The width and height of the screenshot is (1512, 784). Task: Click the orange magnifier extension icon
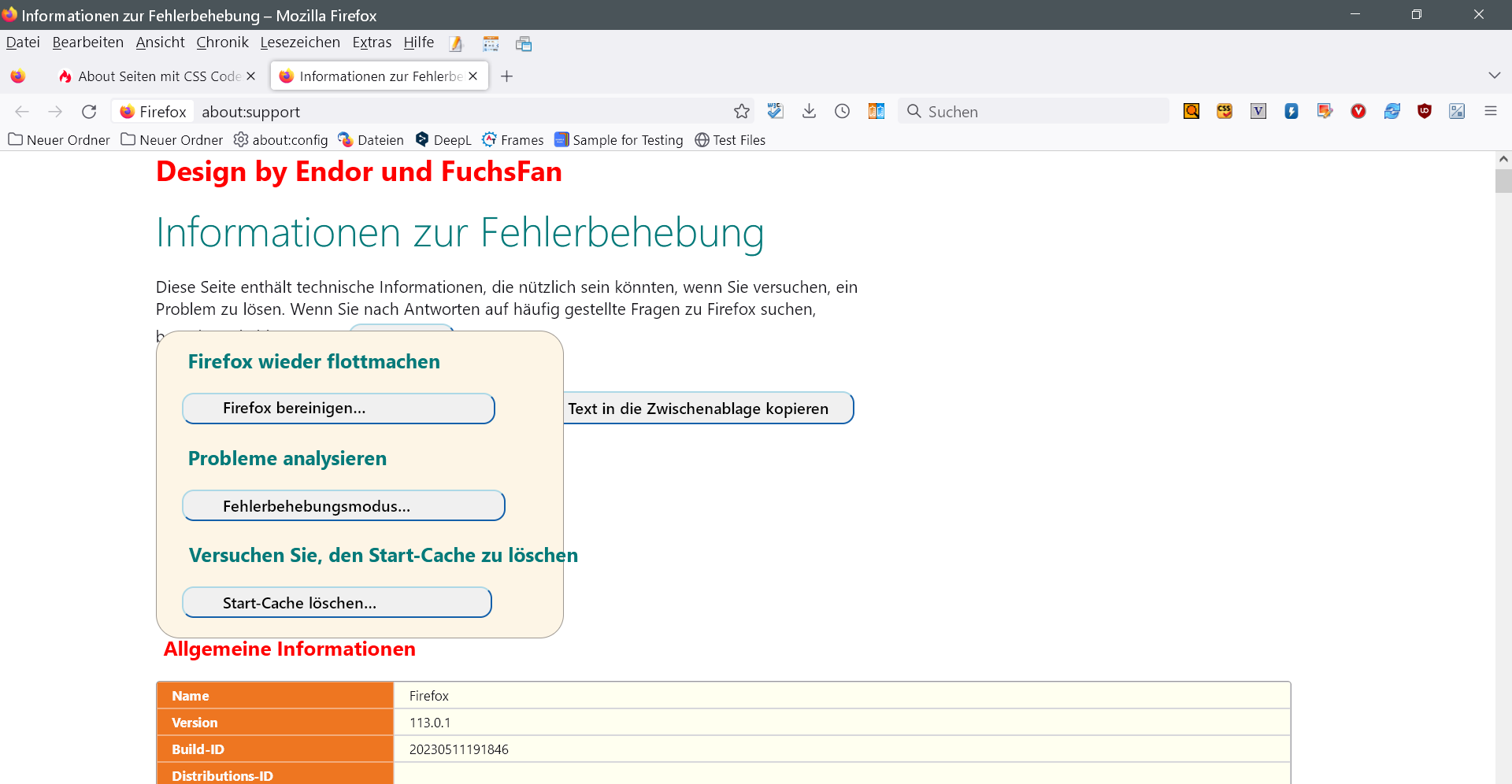(x=1191, y=112)
